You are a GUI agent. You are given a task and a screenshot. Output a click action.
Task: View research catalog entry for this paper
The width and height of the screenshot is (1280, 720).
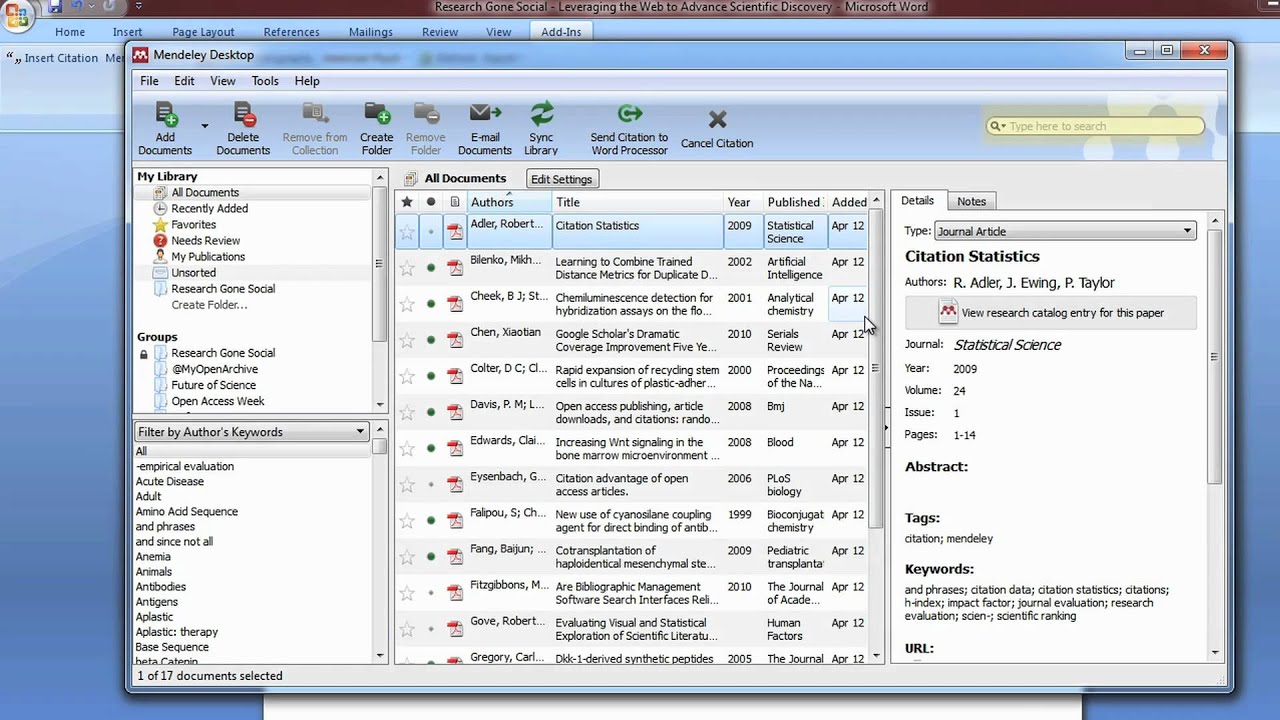pos(1061,312)
